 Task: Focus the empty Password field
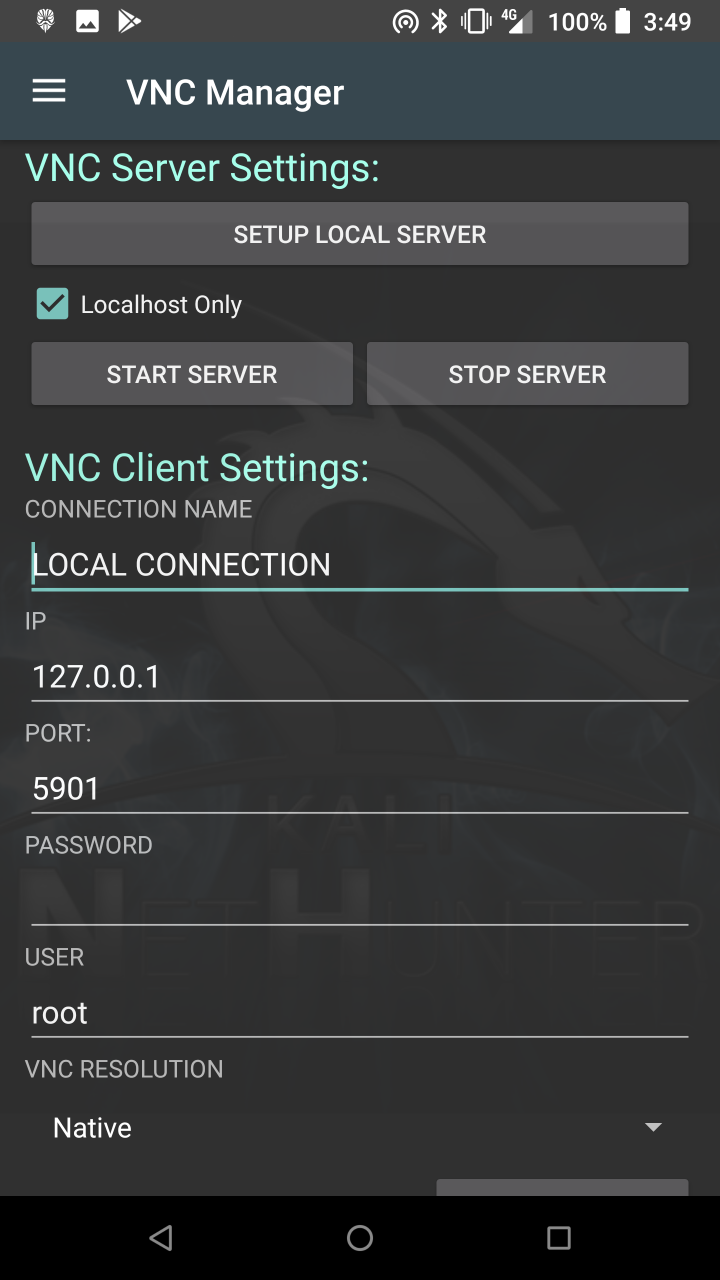[360, 901]
